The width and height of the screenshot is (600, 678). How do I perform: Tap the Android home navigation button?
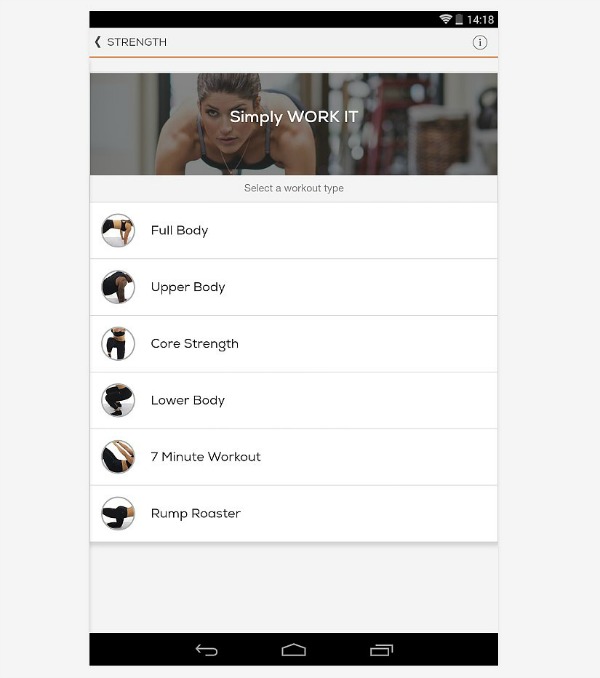pyautogui.click(x=294, y=650)
